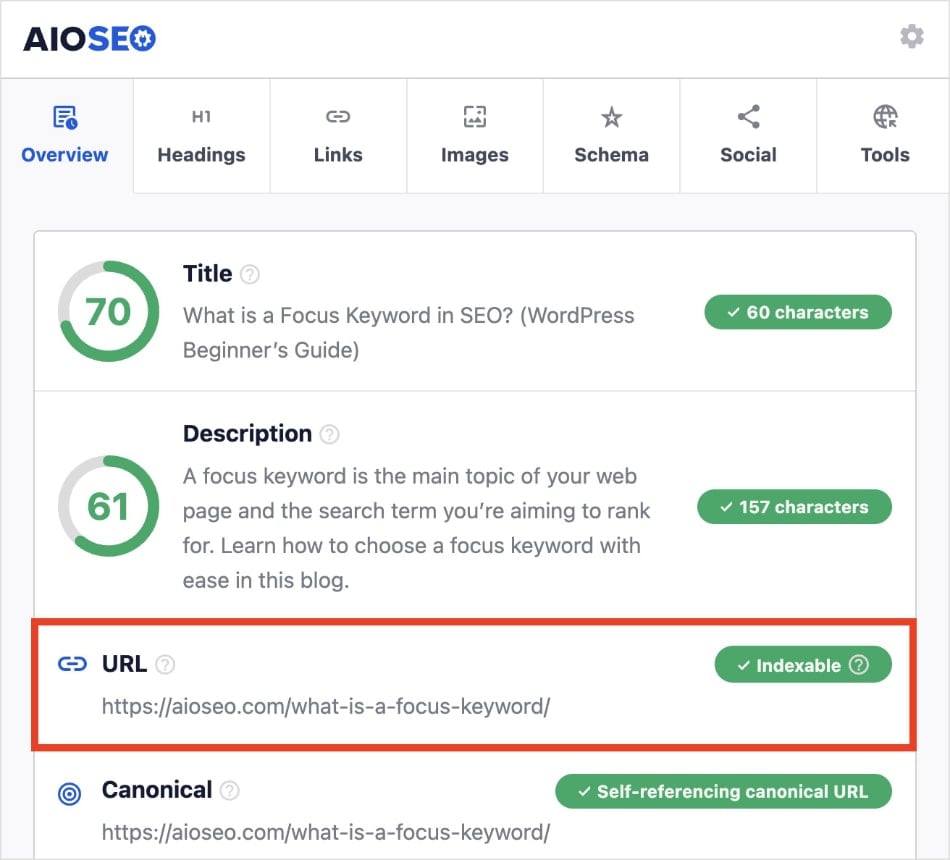Image resolution: width=950 pixels, height=860 pixels.
Task: Click the help icon inside Indexable badge
Action: (858, 665)
